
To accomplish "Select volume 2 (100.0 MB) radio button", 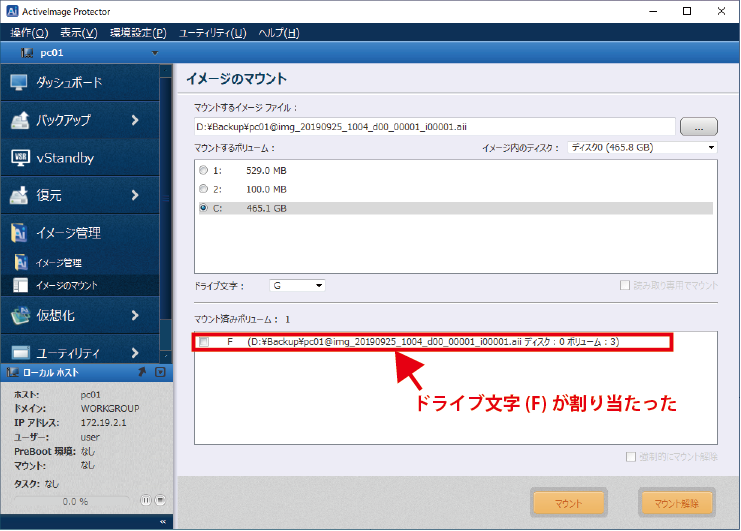I will [x=204, y=189].
